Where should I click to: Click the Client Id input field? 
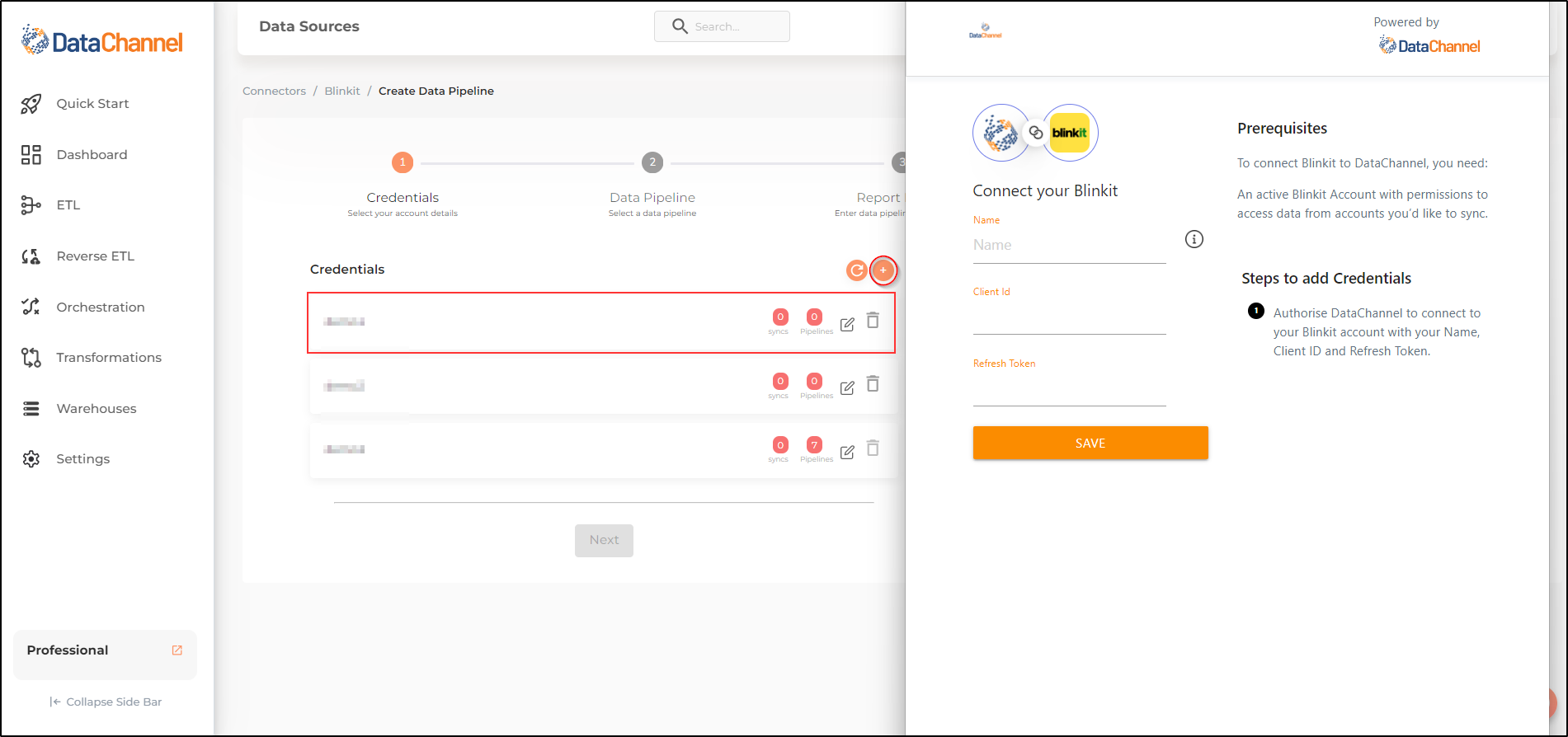(x=1070, y=317)
